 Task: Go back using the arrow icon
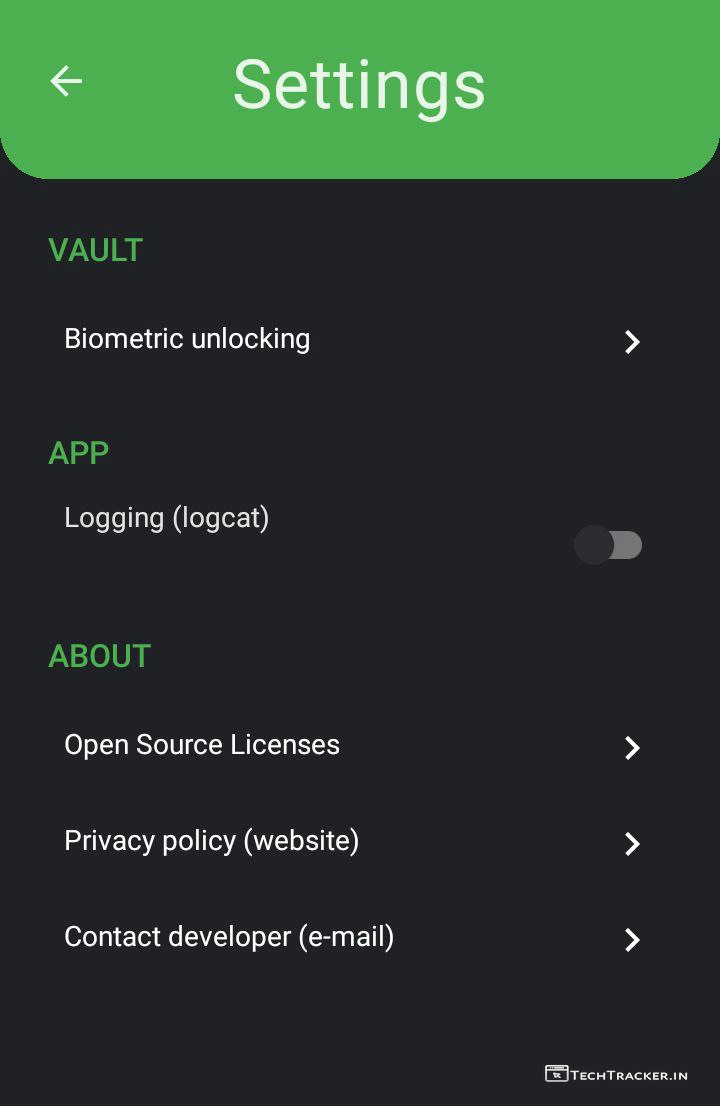point(66,81)
